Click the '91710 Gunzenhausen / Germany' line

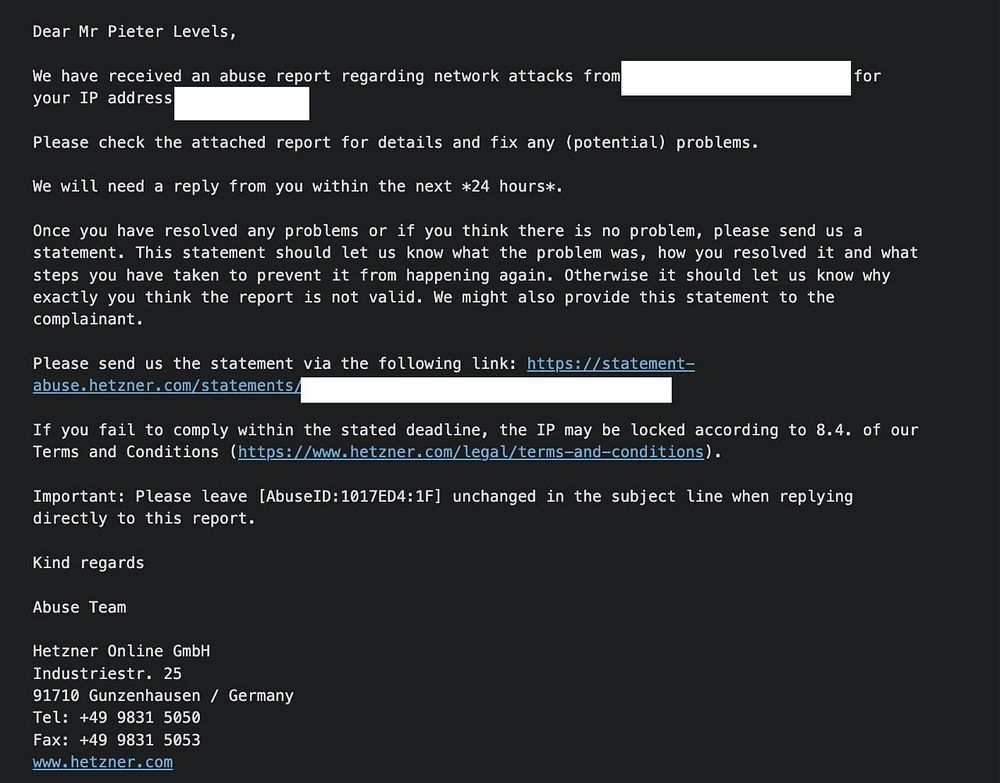[163, 696]
